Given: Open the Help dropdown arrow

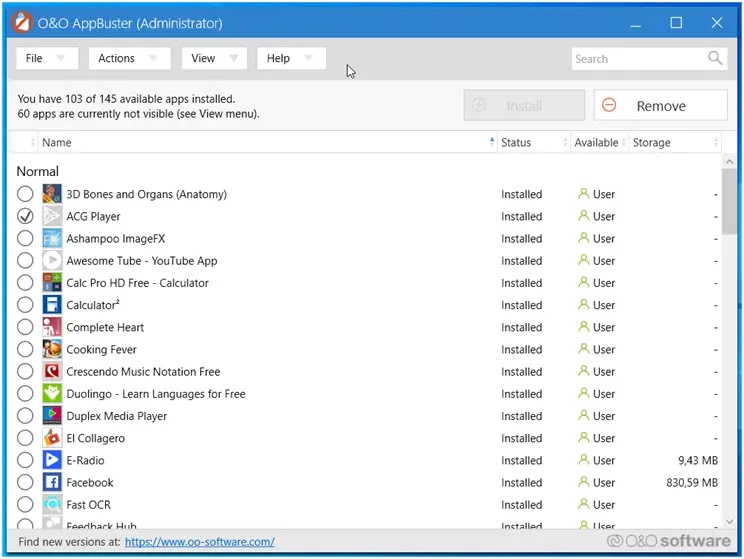Looking at the screenshot, I should pos(308,58).
